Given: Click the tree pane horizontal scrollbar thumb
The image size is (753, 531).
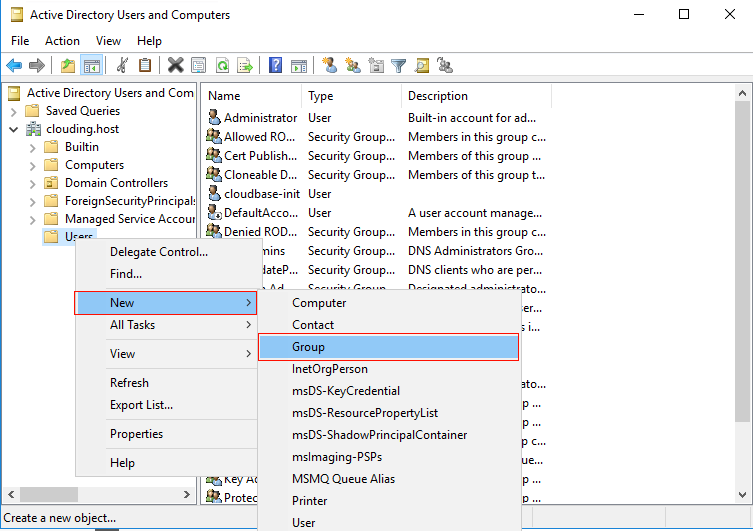Looking at the screenshot, I should (x=49, y=494).
